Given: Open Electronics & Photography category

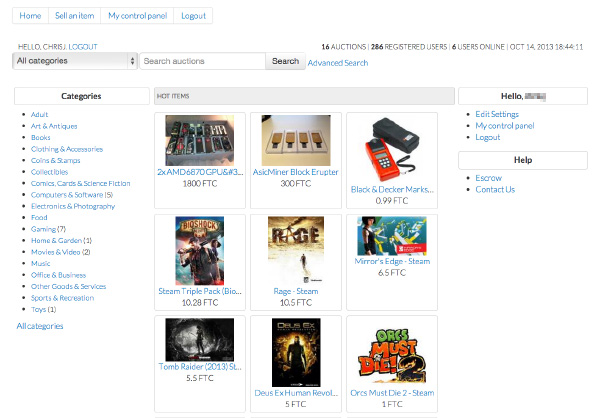Looking at the screenshot, I should point(73,206).
